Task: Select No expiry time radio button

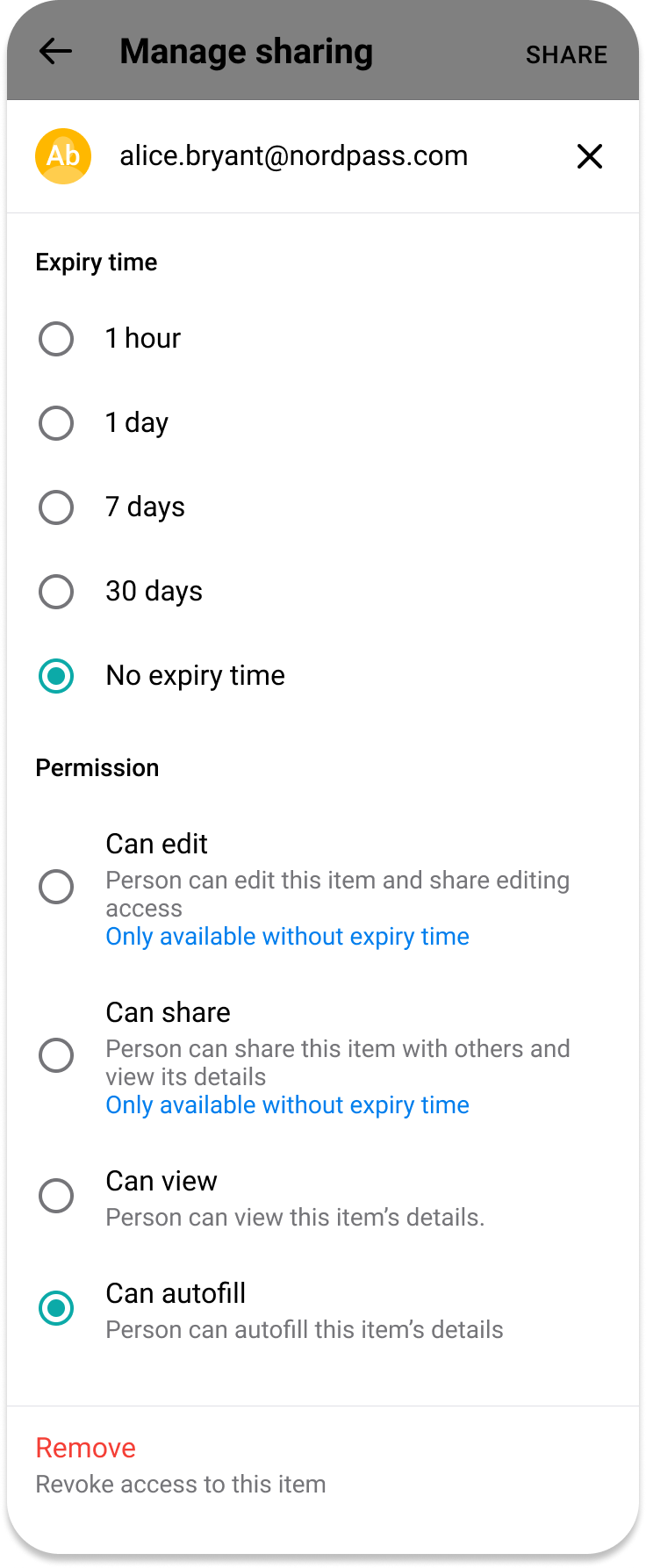Action: tap(56, 676)
